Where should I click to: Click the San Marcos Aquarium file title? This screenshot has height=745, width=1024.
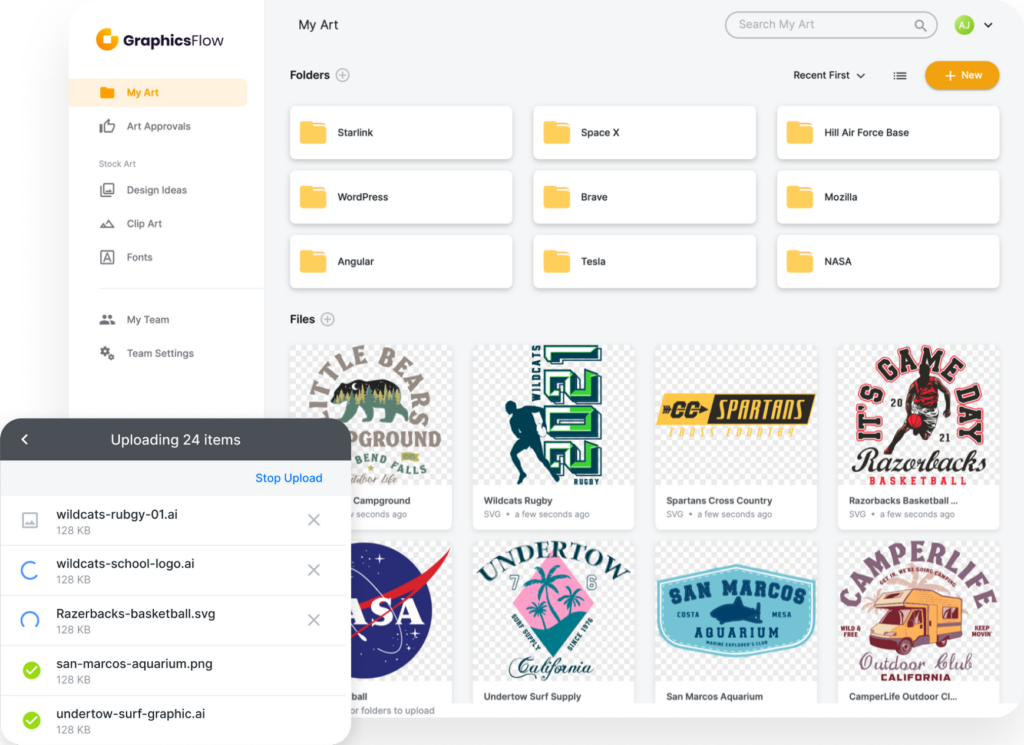pyautogui.click(x=714, y=697)
